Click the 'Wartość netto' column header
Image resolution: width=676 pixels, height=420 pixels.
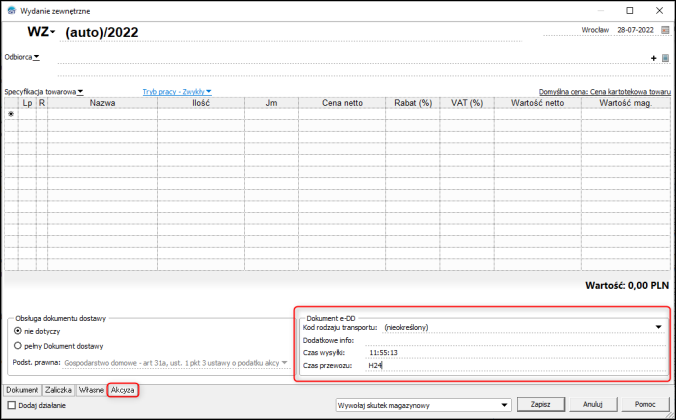click(x=538, y=103)
